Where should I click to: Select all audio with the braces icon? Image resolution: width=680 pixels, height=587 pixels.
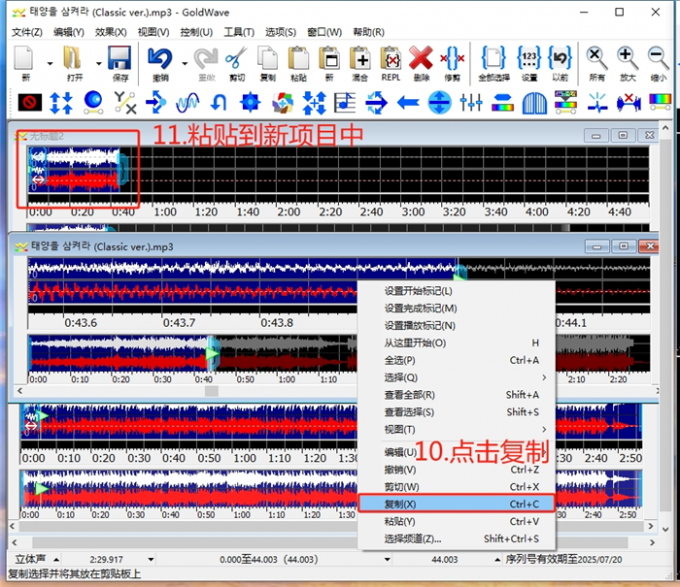tap(494, 63)
